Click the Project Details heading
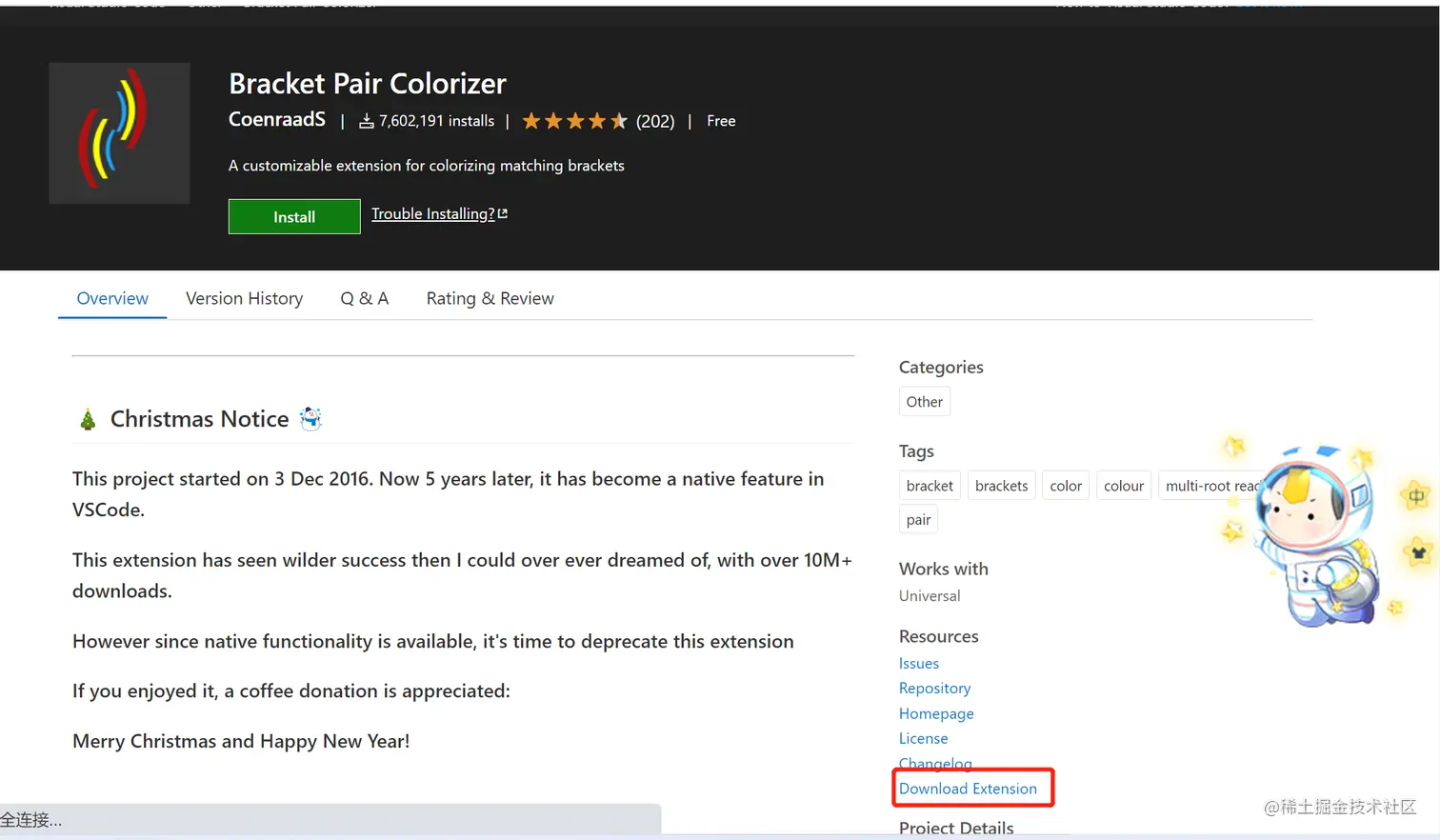Screen dimensions: 1440x840 point(956,828)
